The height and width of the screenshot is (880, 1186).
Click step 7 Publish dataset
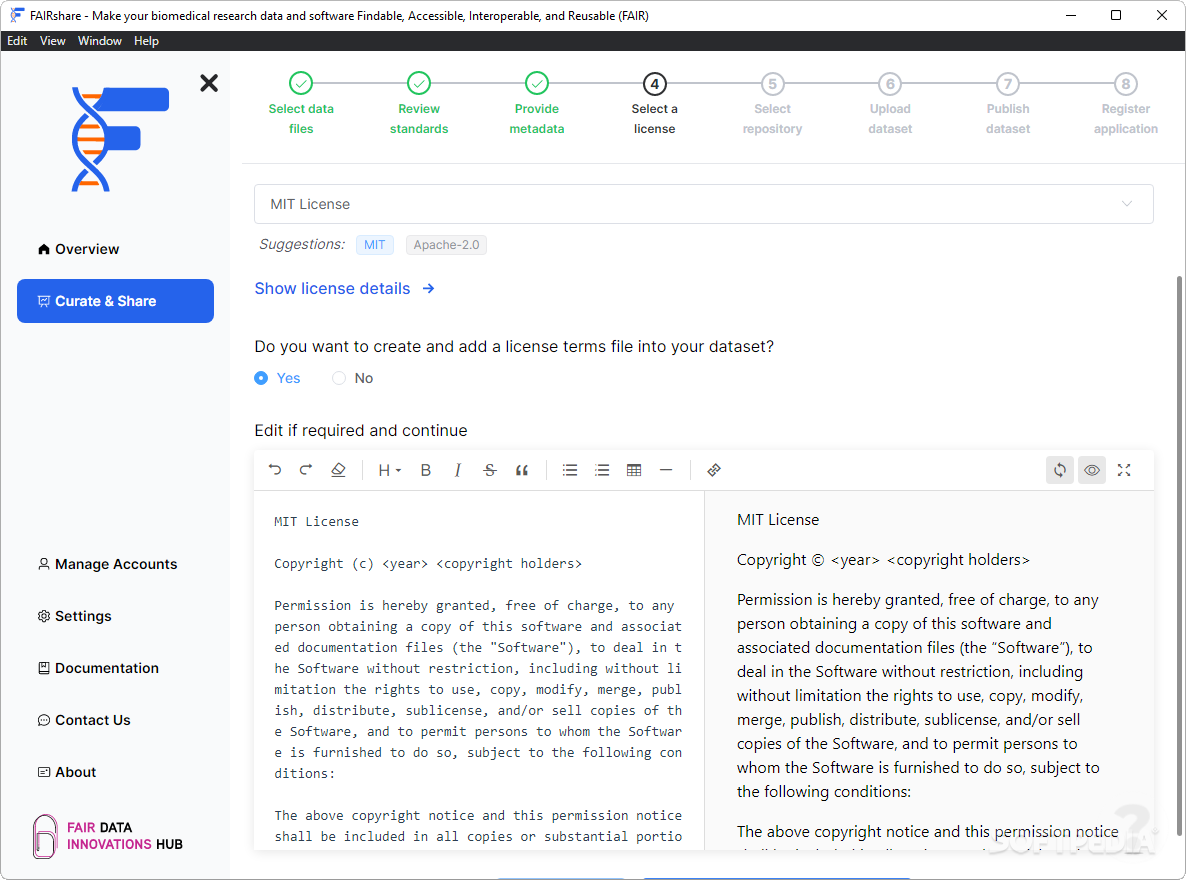[x=1008, y=104]
